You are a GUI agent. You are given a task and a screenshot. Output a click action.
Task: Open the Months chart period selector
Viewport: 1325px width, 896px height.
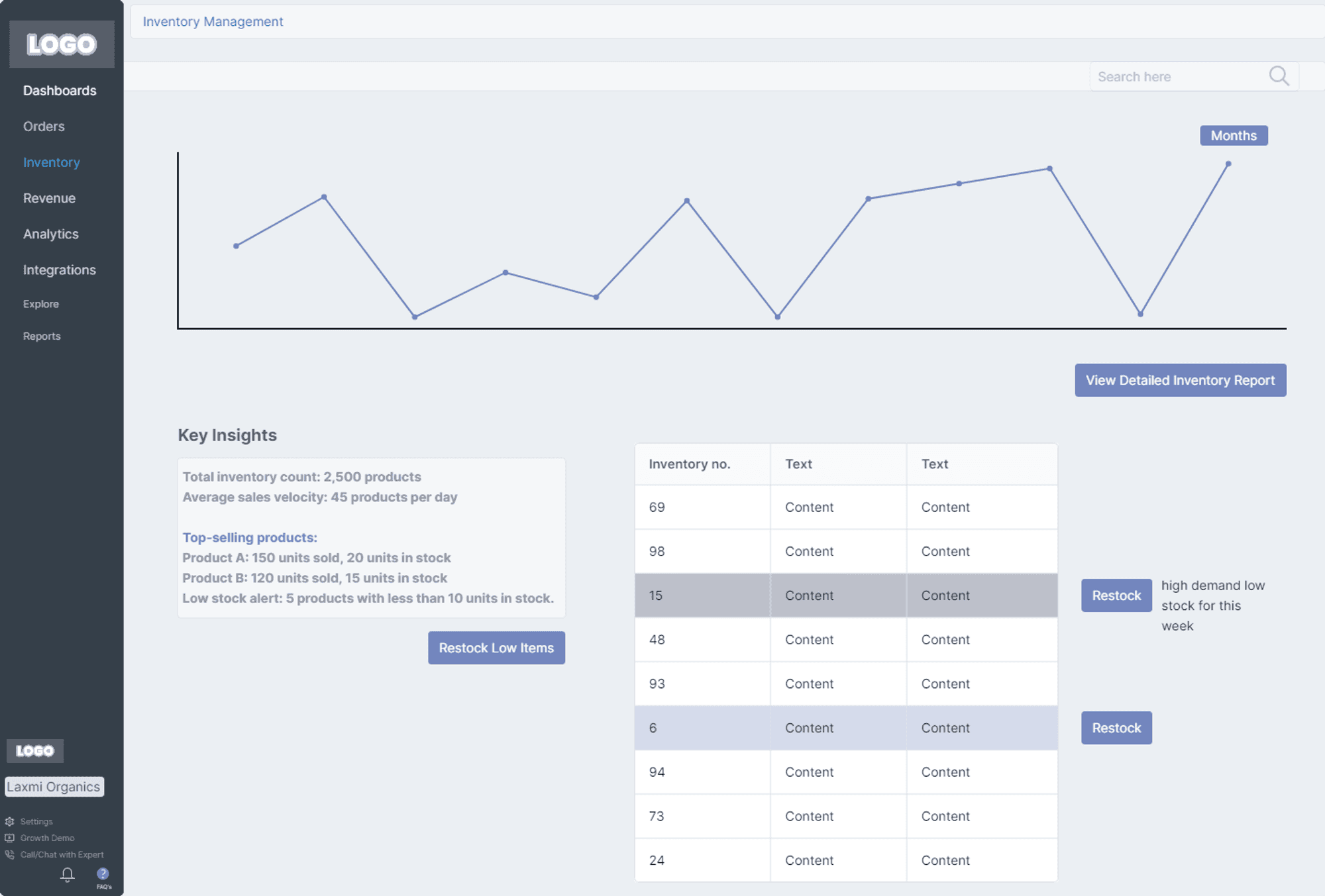1234,135
